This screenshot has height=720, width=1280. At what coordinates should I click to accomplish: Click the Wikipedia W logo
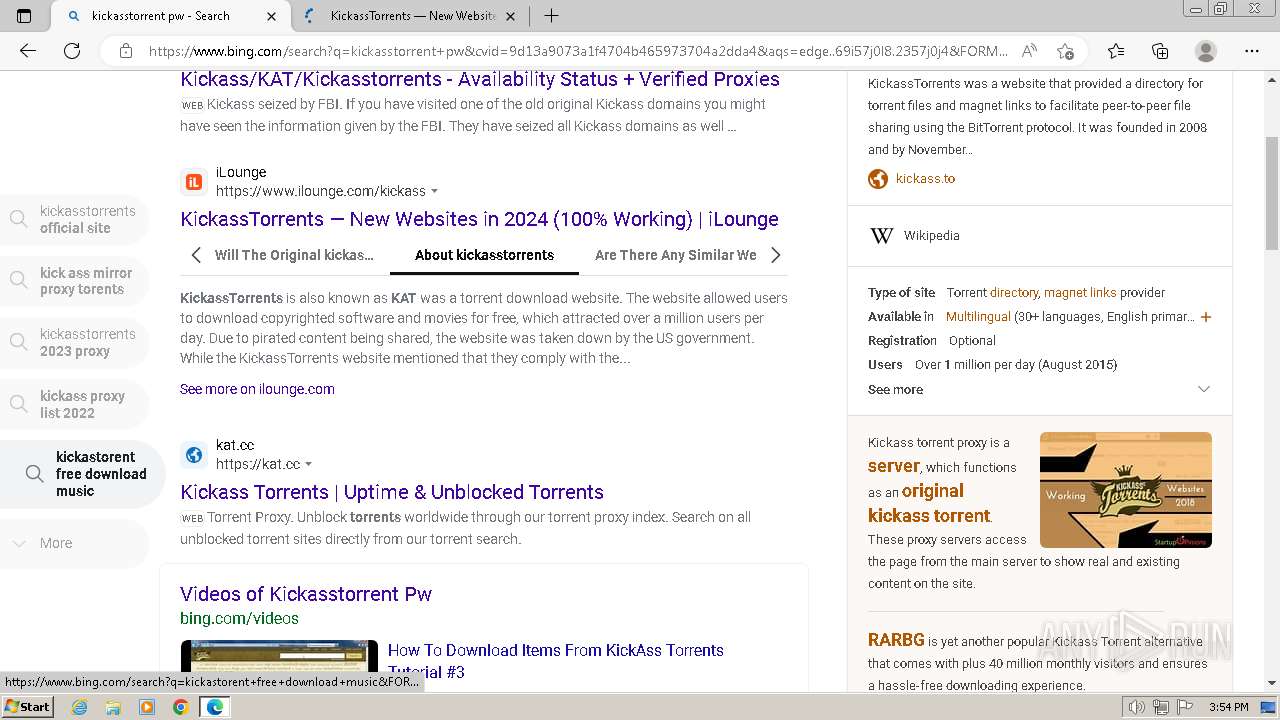881,236
